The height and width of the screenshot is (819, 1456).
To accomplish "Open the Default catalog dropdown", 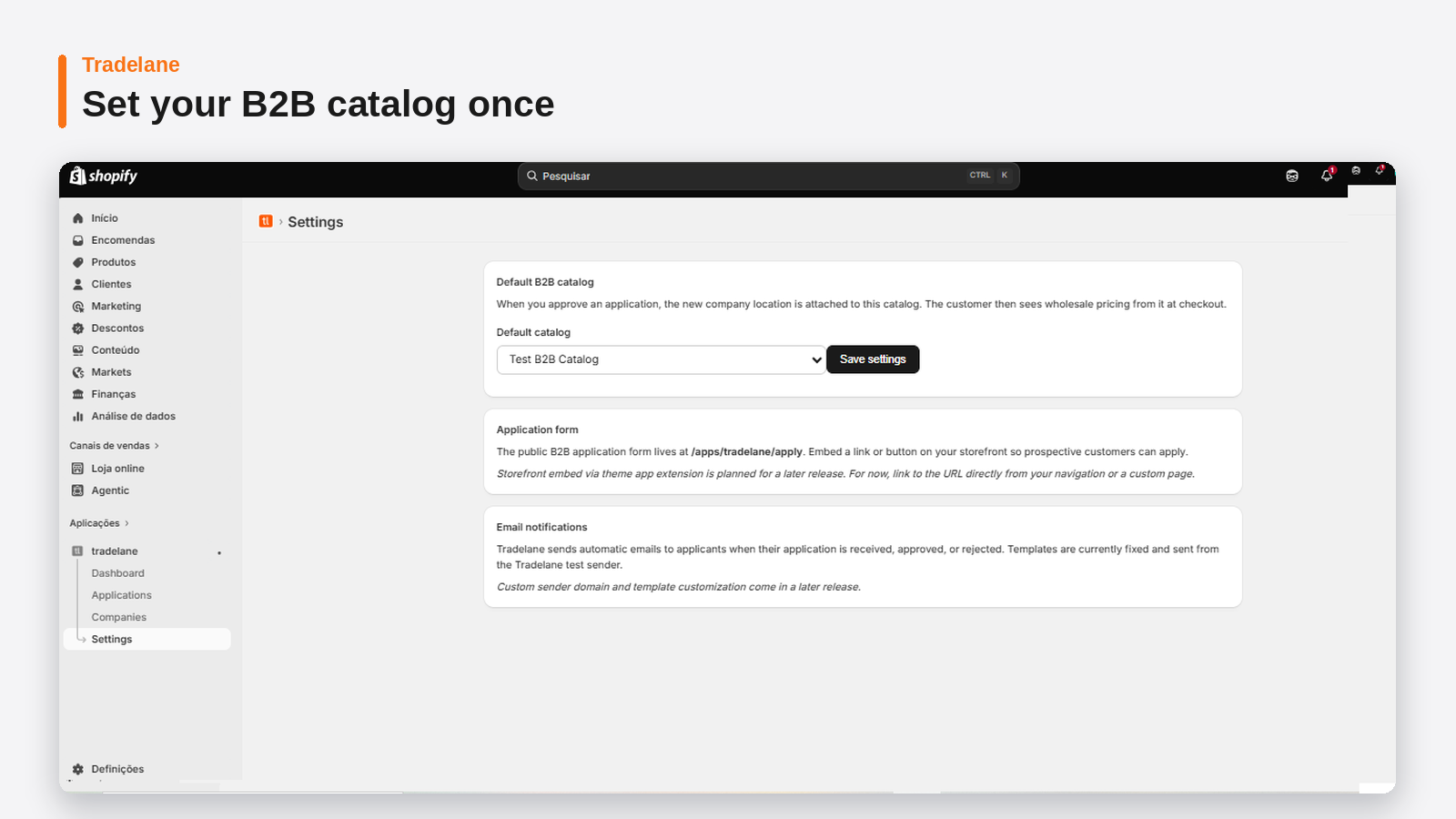I will (x=661, y=359).
